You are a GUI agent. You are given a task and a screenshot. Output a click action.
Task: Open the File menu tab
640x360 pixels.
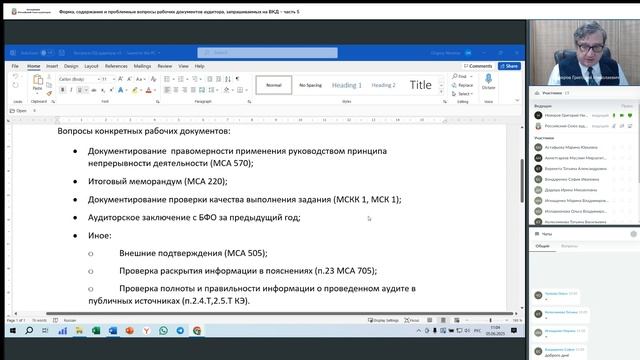click(x=15, y=66)
